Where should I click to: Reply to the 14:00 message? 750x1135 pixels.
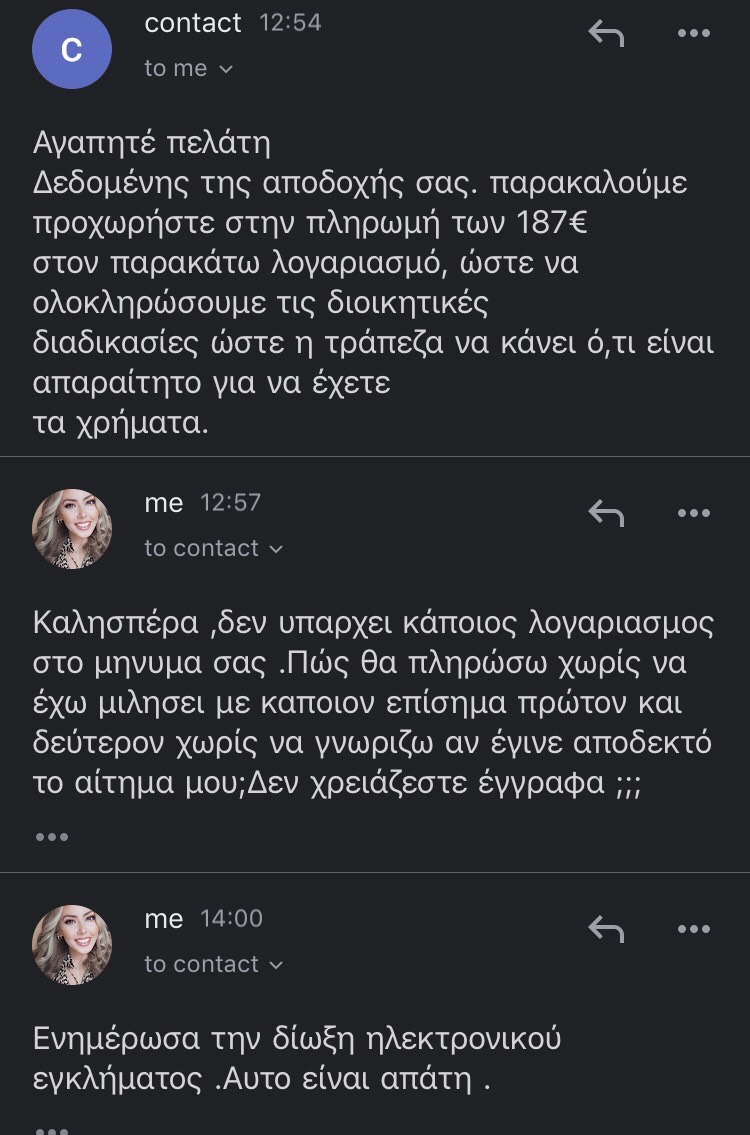pyautogui.click(x=606, y=929)
